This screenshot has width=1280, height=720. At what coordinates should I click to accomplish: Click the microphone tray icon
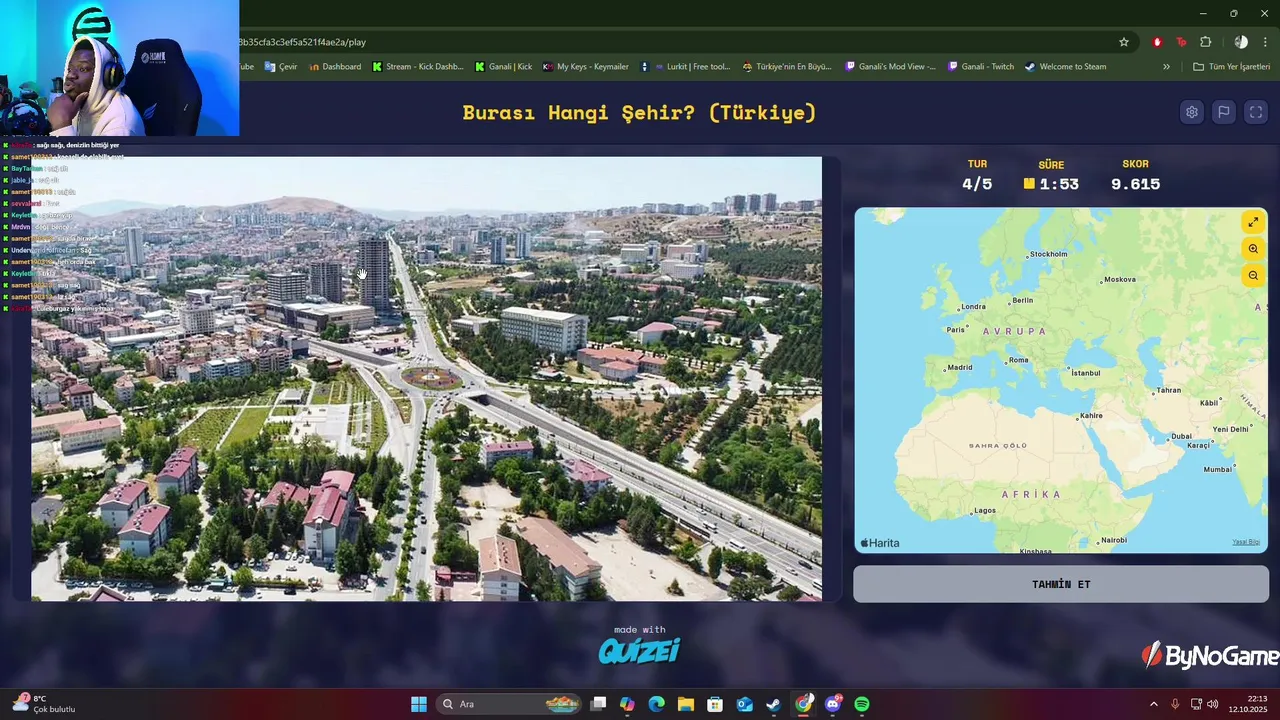click(1175, 704)
